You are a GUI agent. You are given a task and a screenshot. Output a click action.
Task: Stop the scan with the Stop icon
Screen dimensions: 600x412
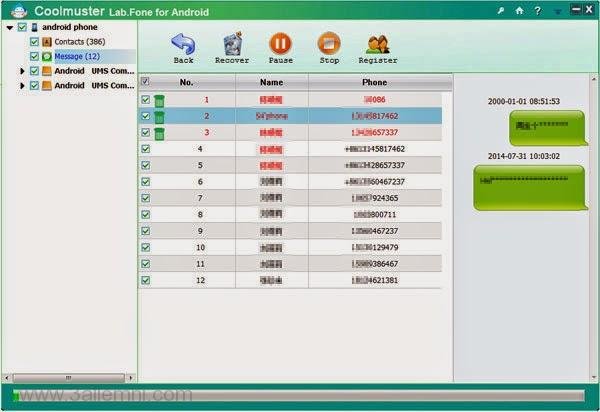coord(329,44)
